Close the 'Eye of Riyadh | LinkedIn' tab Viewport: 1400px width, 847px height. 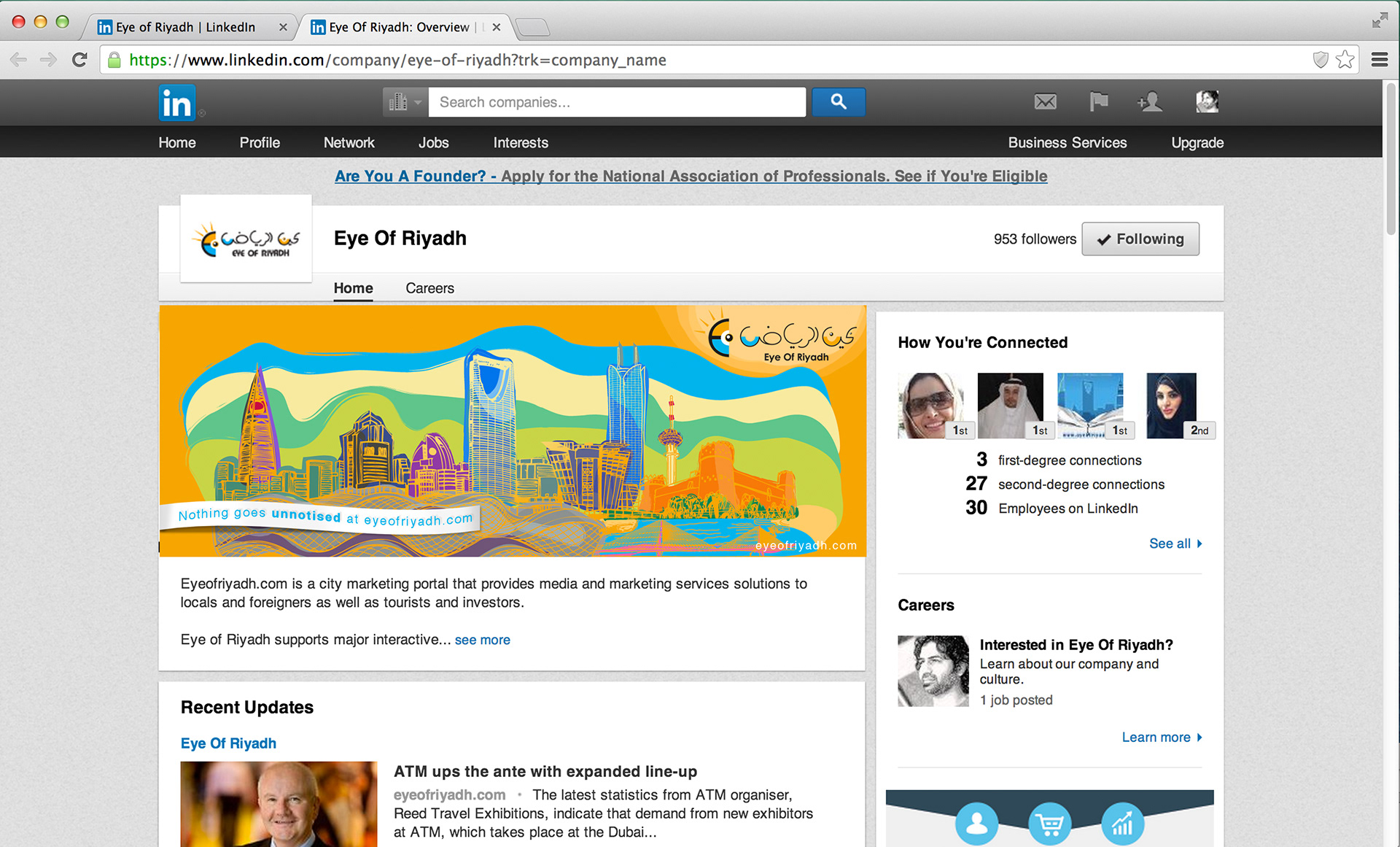click(283, 27)
